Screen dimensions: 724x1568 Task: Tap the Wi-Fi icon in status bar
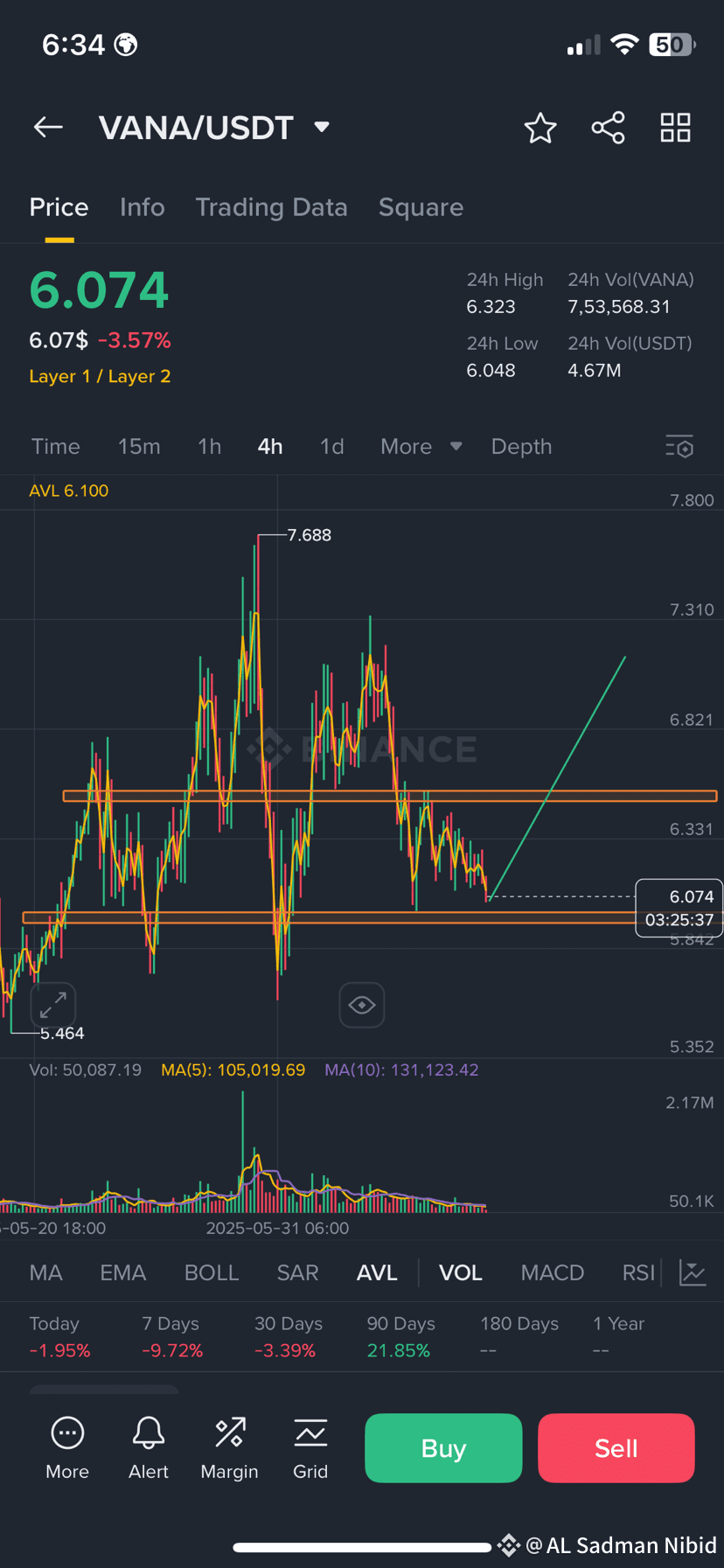[x=624, y=45]
